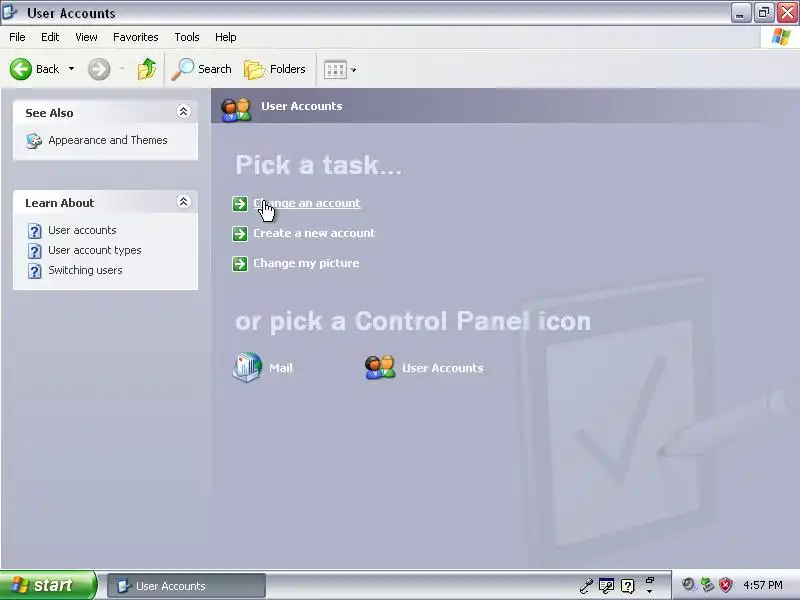Viewport: 800px width, 600px height.
Task: Open help topic User accounts
Action: [x=82, y=230]
